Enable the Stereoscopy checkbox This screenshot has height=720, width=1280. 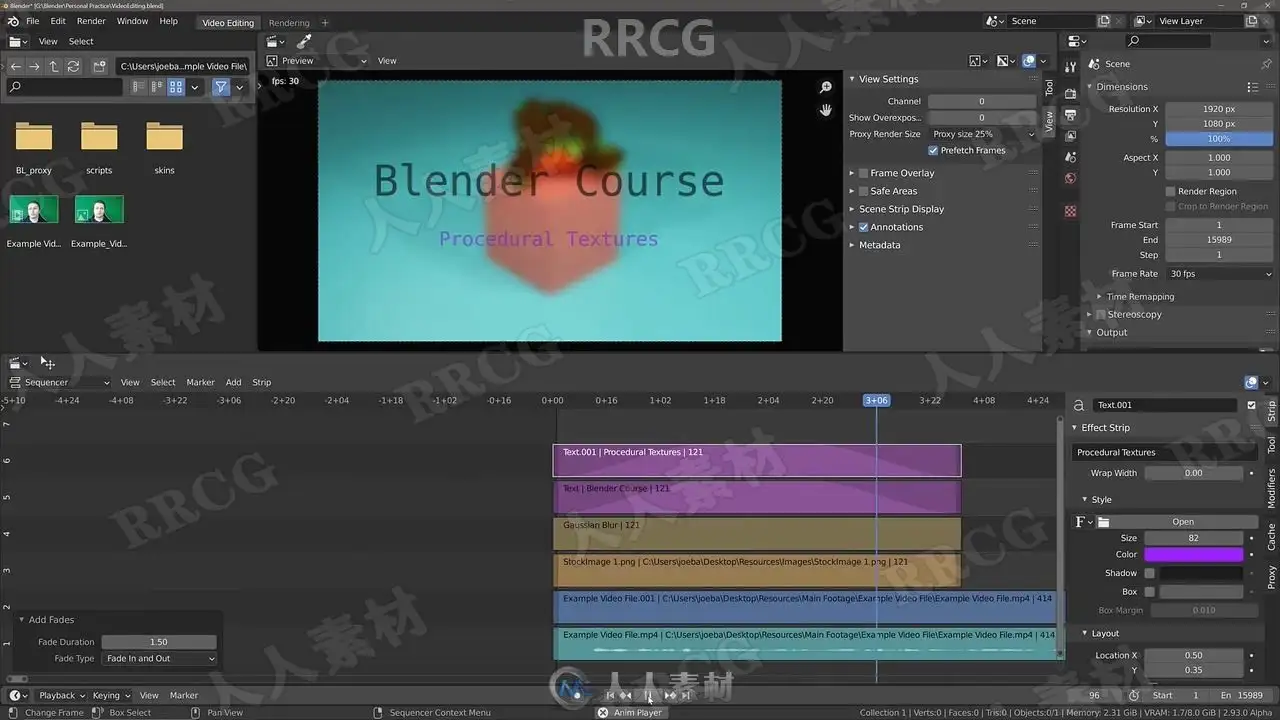(1101, 315)
